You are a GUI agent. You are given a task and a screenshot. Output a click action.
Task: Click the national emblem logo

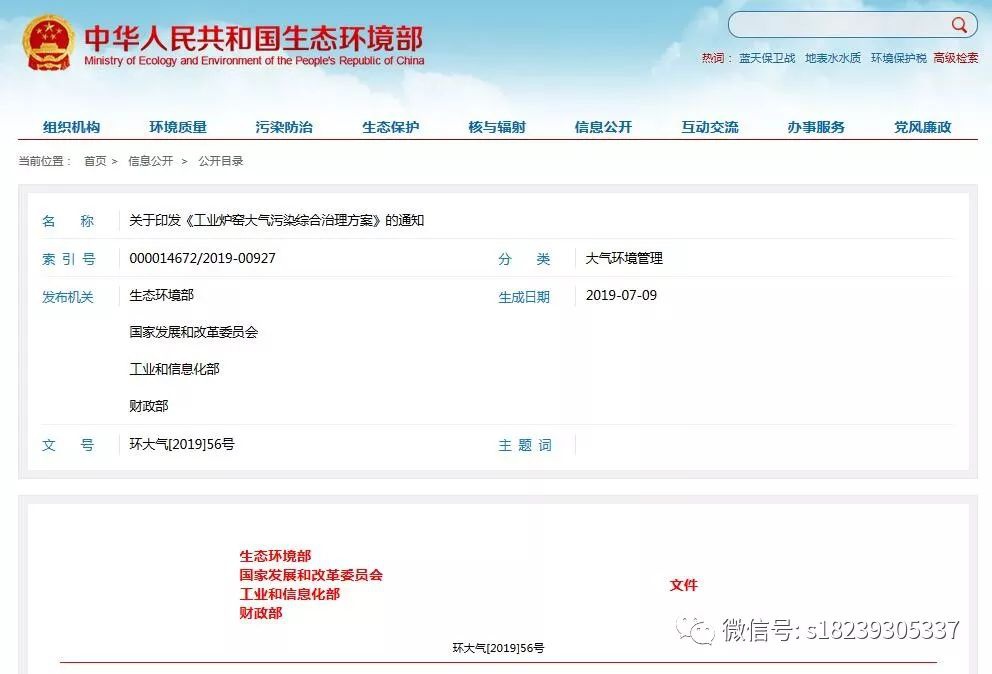[x=47, y=42]
